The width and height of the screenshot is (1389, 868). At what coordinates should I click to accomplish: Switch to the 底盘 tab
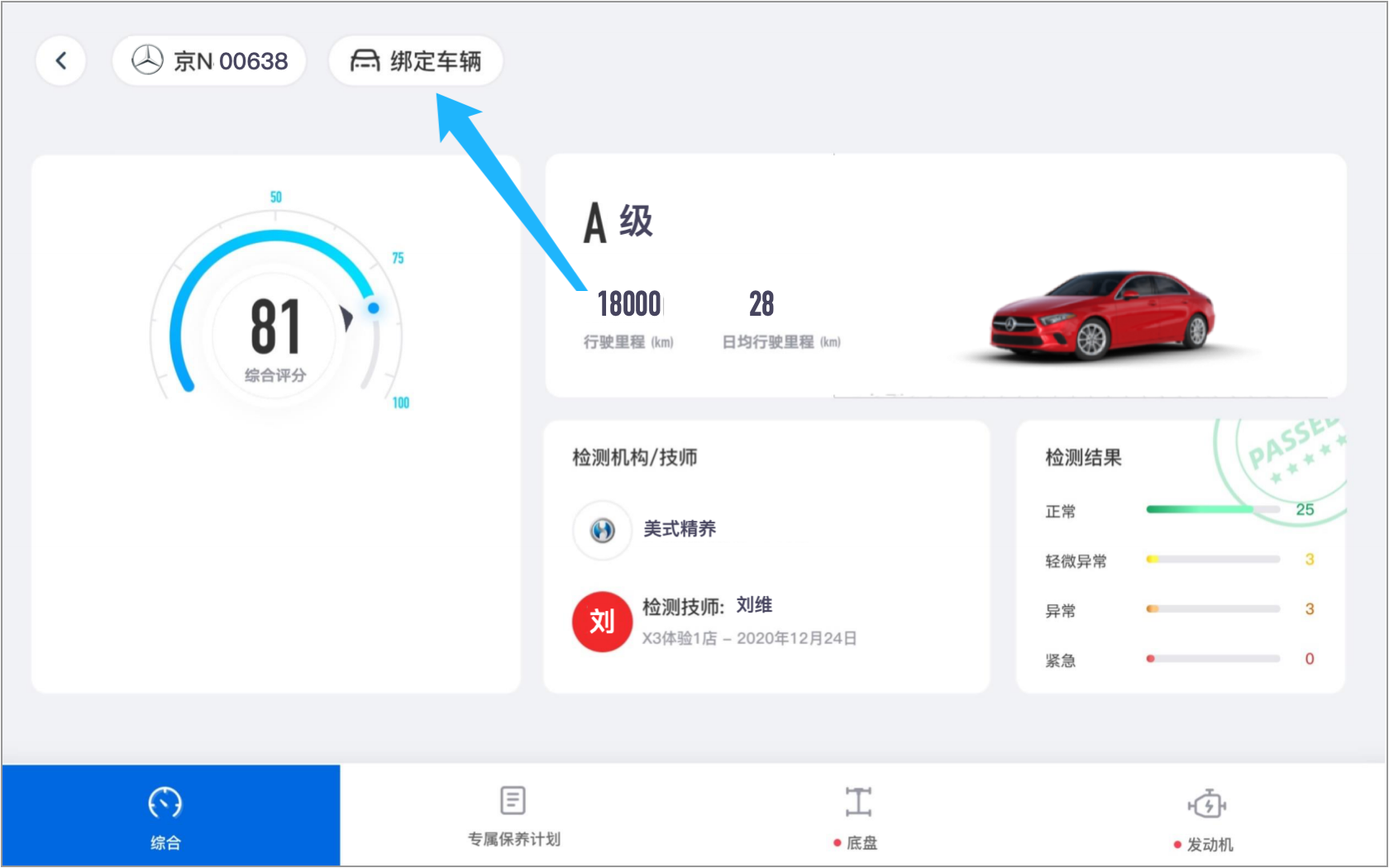pos(857,815)
